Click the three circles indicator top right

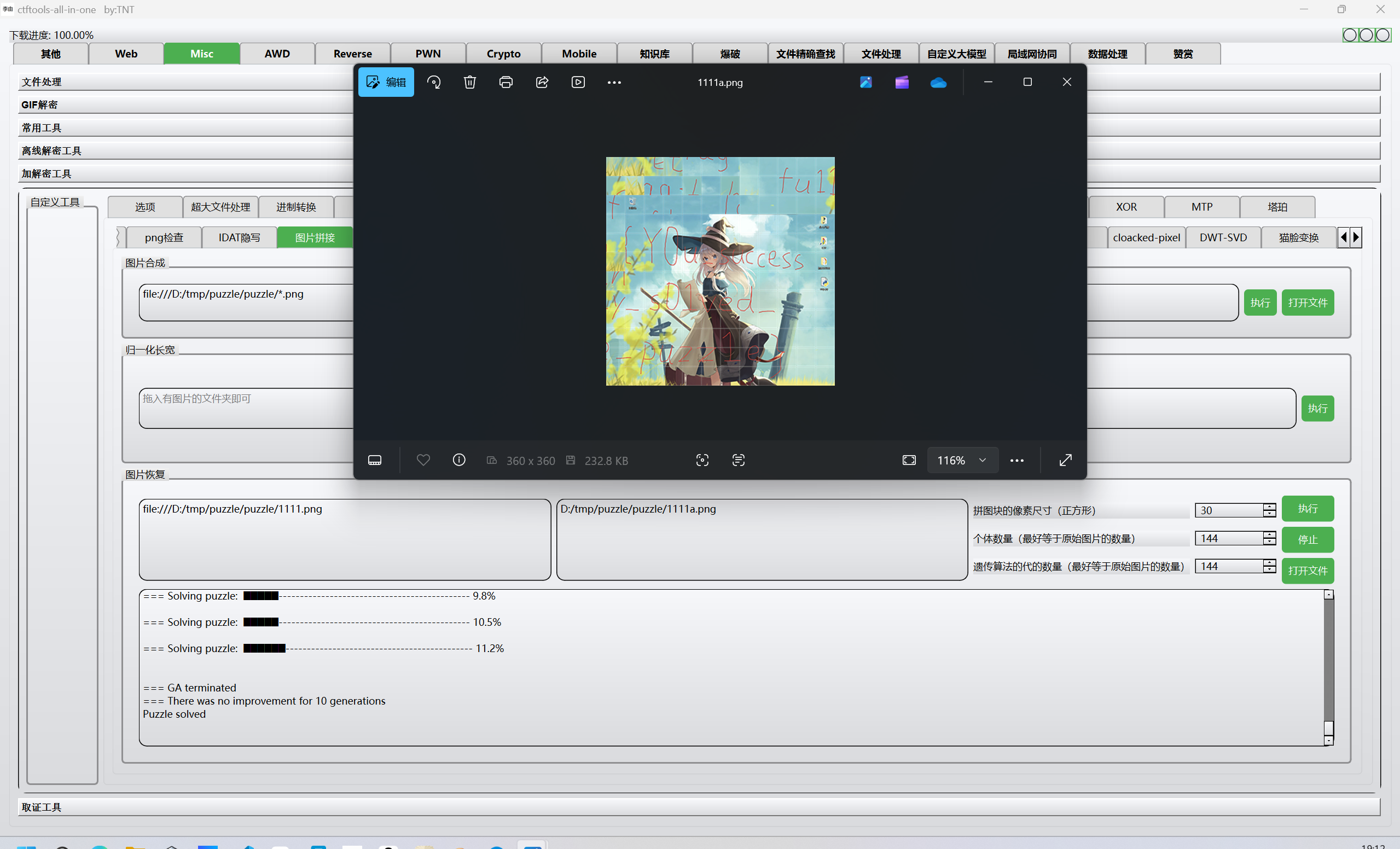[x=1367, y=35]
